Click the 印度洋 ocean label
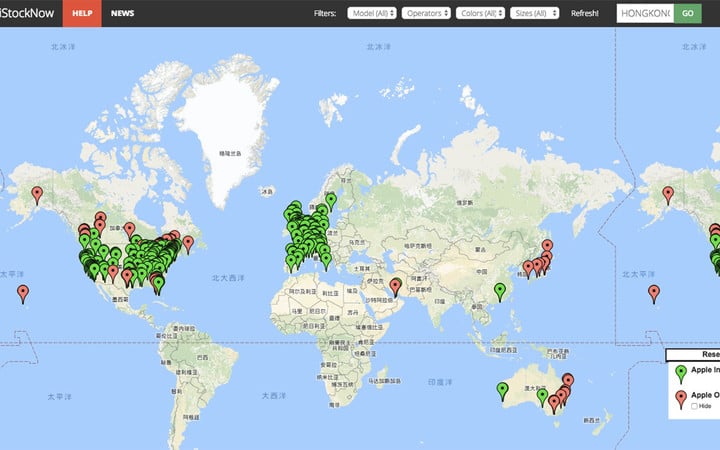The height and width of the screenshot is (450, 720). [x=440, y=382]
